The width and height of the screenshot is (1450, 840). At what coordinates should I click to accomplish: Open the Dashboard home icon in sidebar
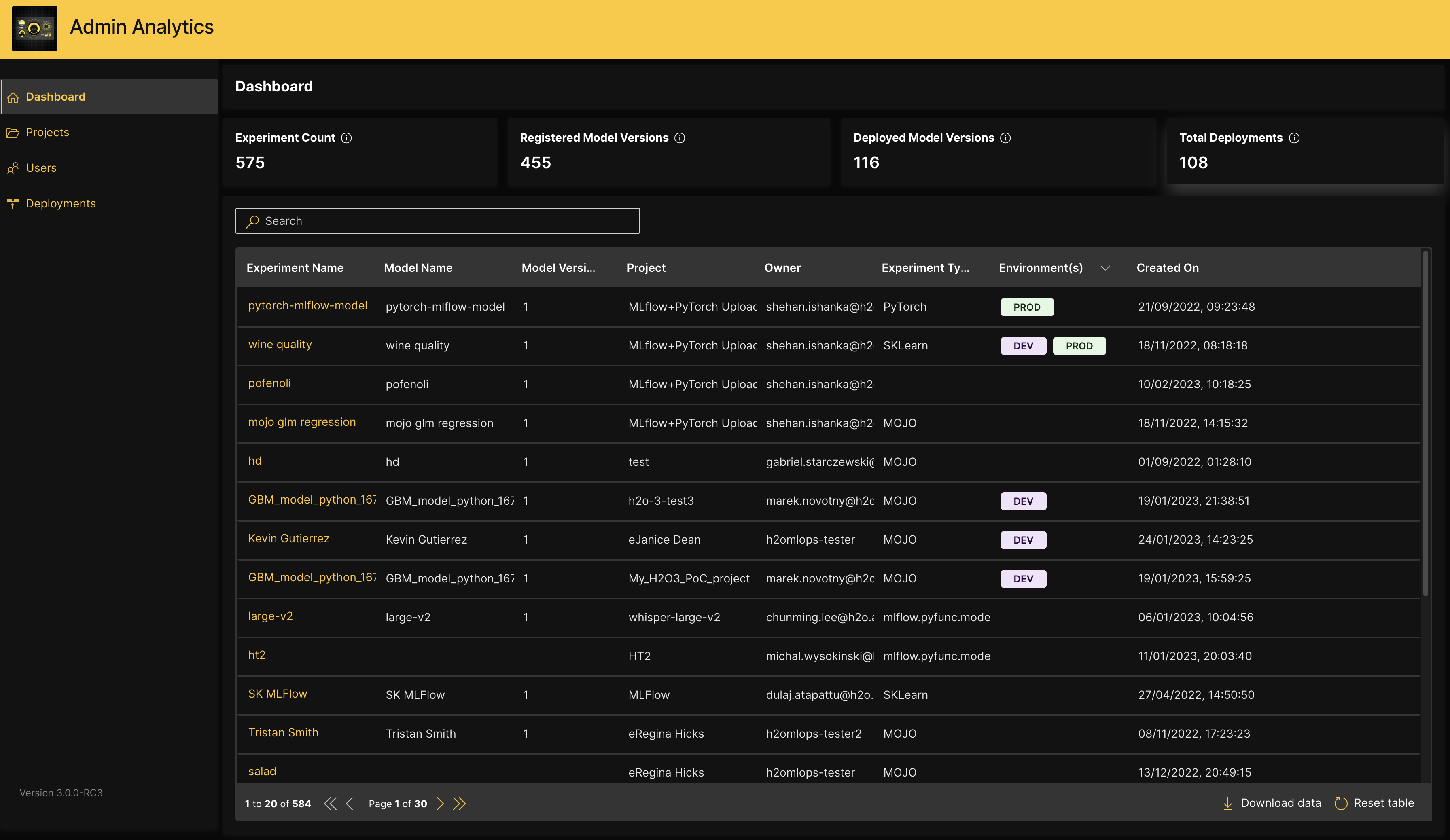pyautogui.click(x=13, y=97)
